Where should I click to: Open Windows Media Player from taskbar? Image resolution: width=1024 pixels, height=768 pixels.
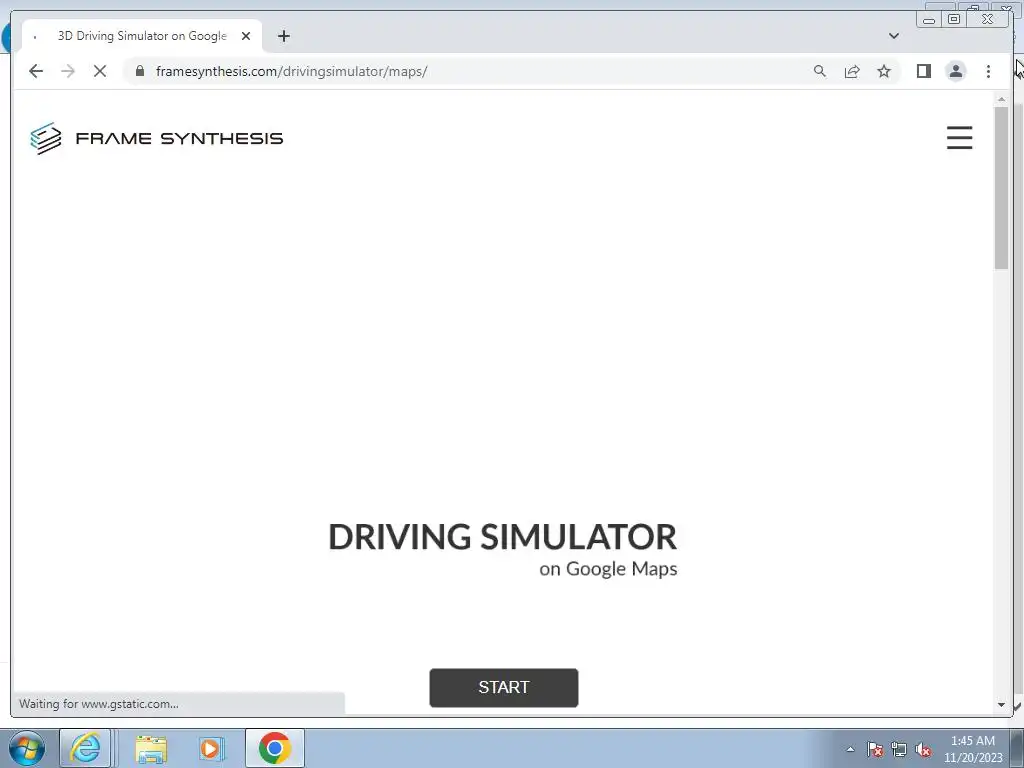(x=211, y=748)
